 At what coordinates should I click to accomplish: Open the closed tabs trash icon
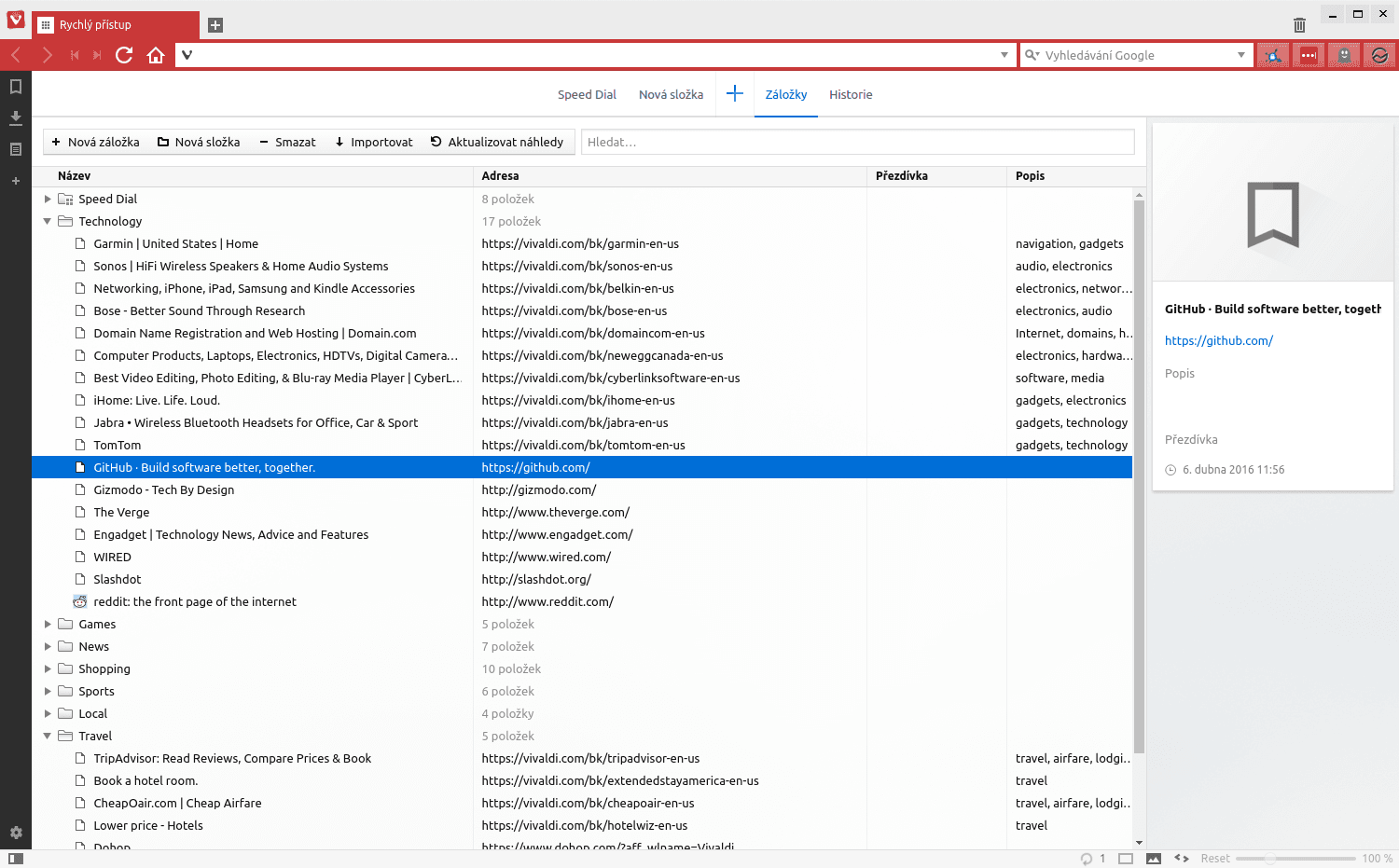[x=1298, y=25]
